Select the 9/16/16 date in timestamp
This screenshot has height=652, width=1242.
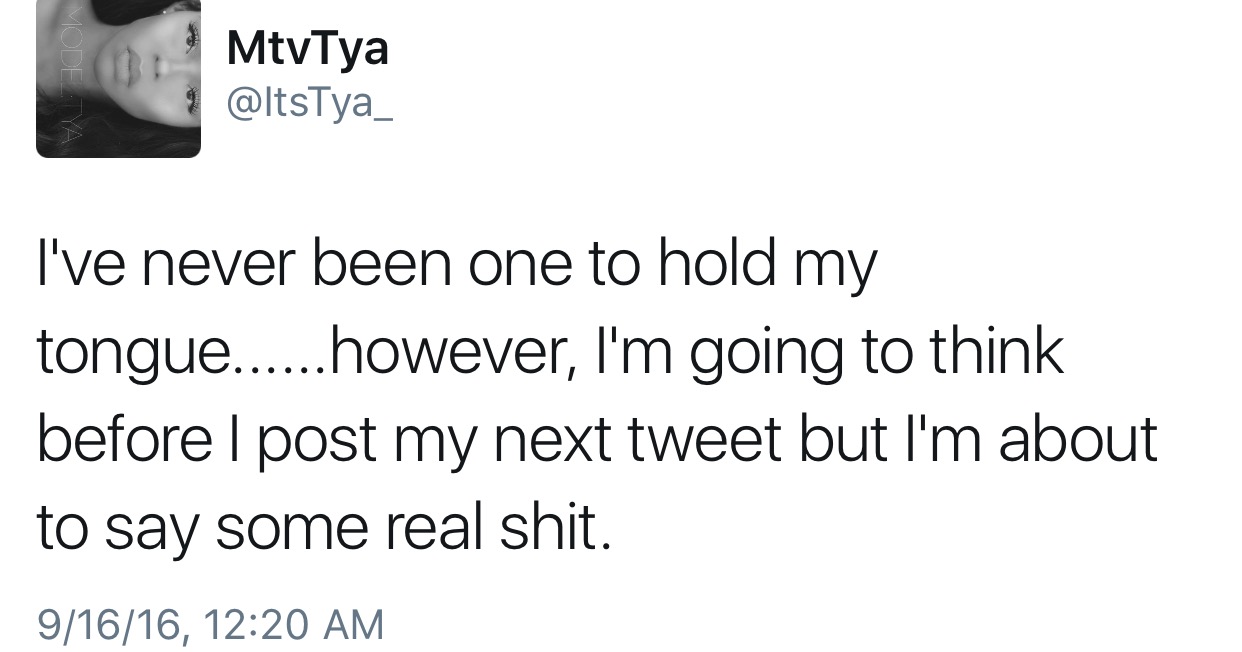[x=110, y=624]
